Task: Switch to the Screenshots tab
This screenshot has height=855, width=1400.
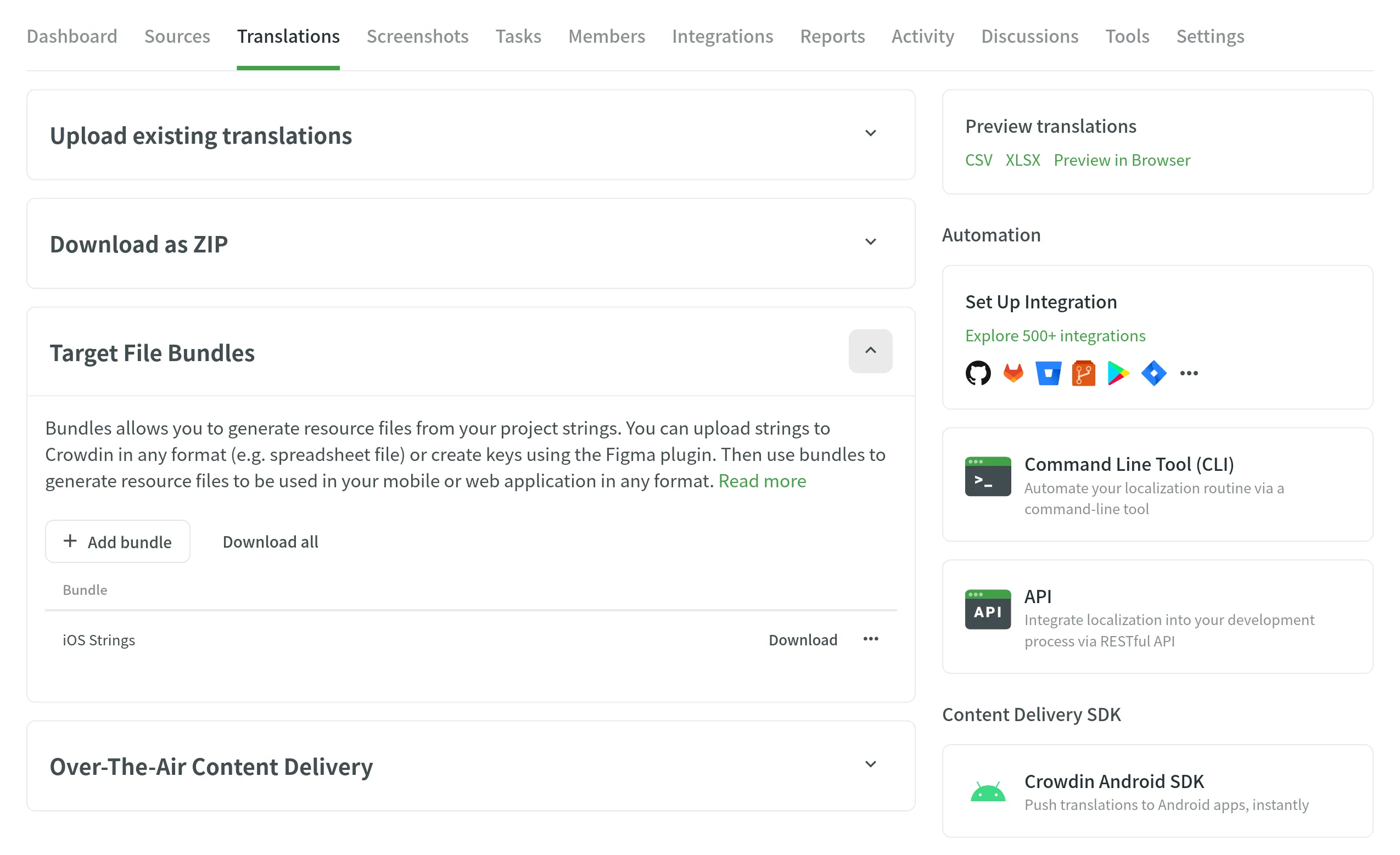Action: (x=417, y=36)
